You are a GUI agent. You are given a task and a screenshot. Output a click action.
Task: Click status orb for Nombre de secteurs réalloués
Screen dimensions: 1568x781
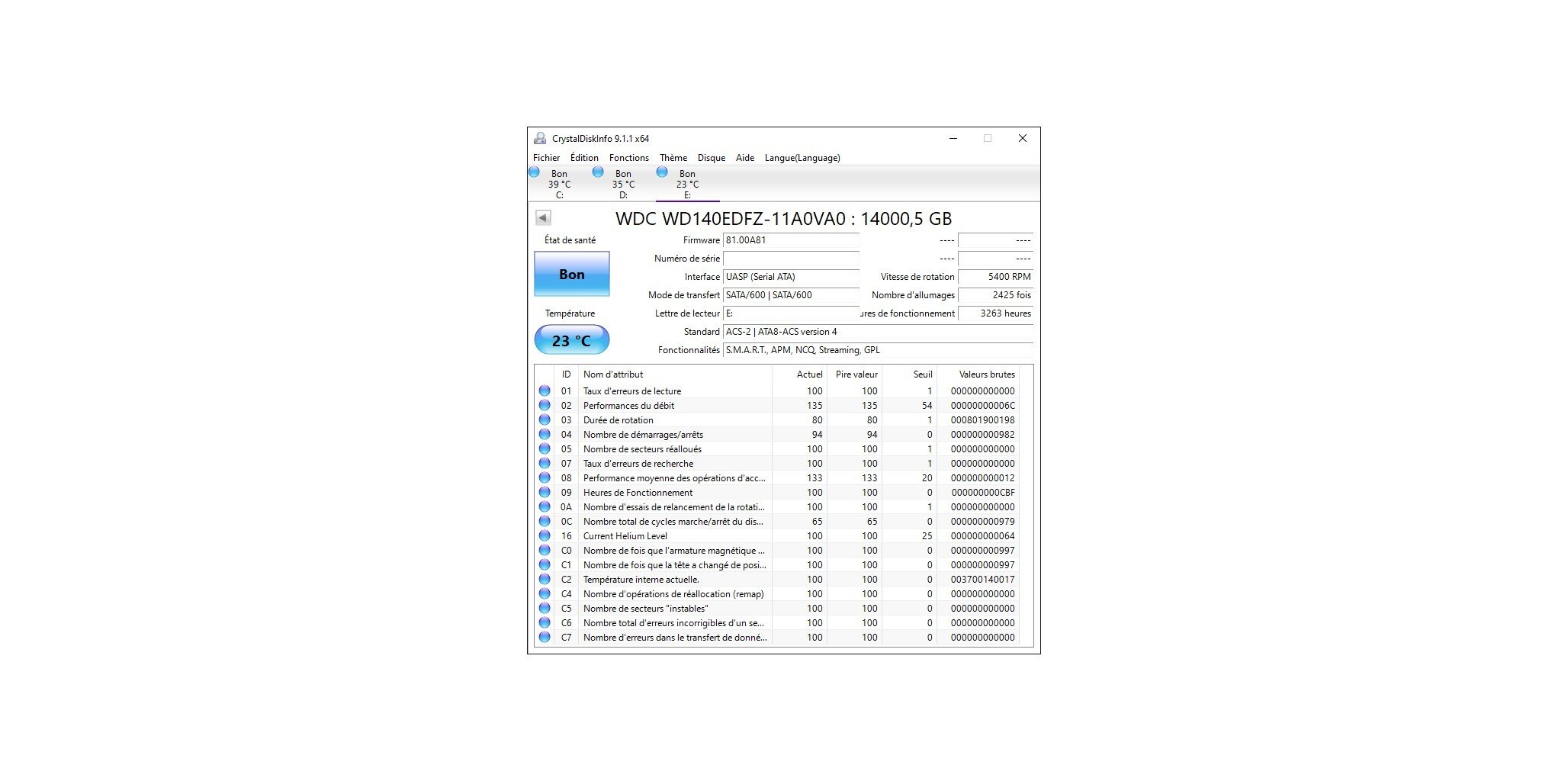545,448
